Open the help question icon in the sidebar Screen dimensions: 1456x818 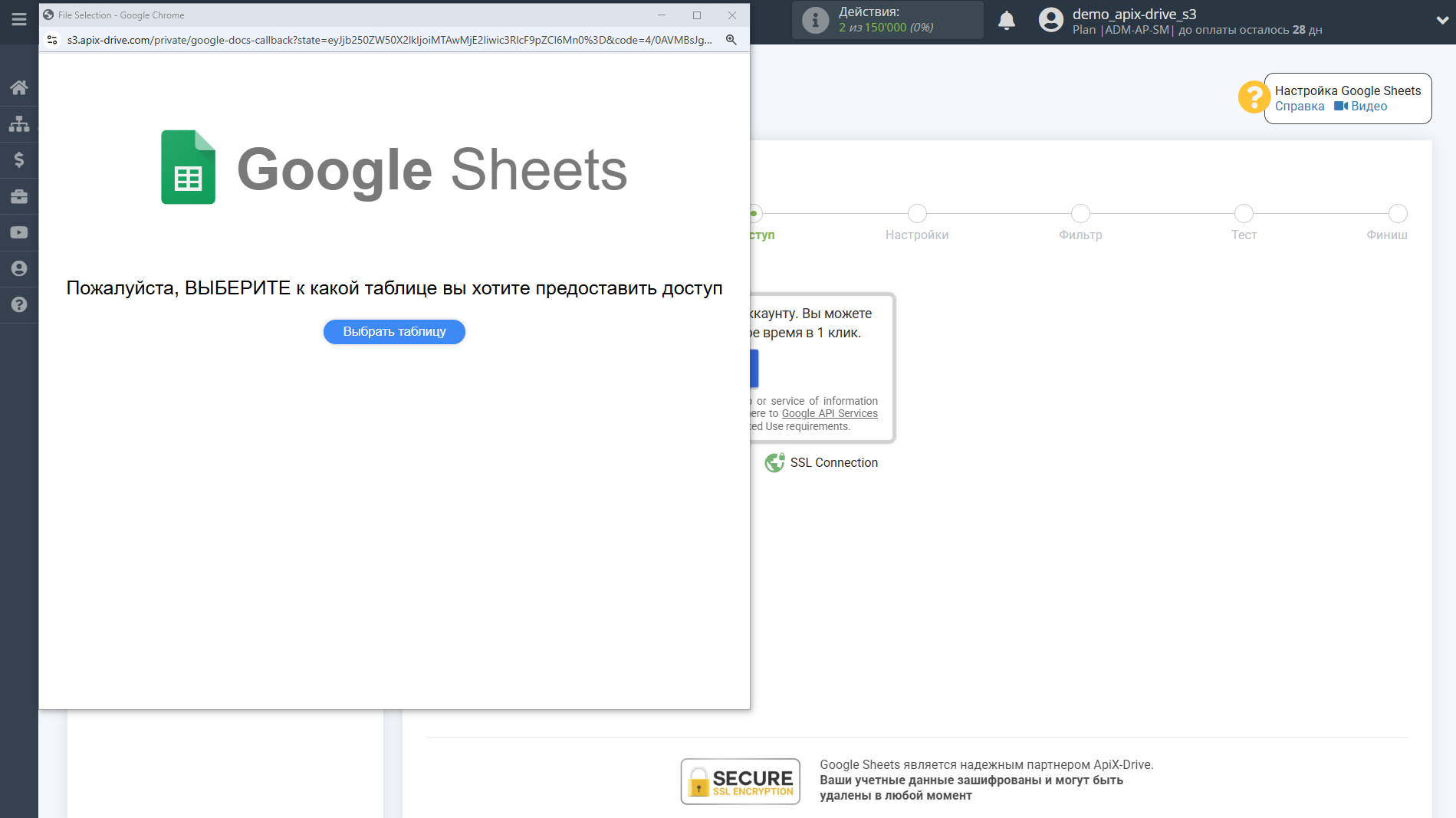pyautogui.click(x=19, y=304)
